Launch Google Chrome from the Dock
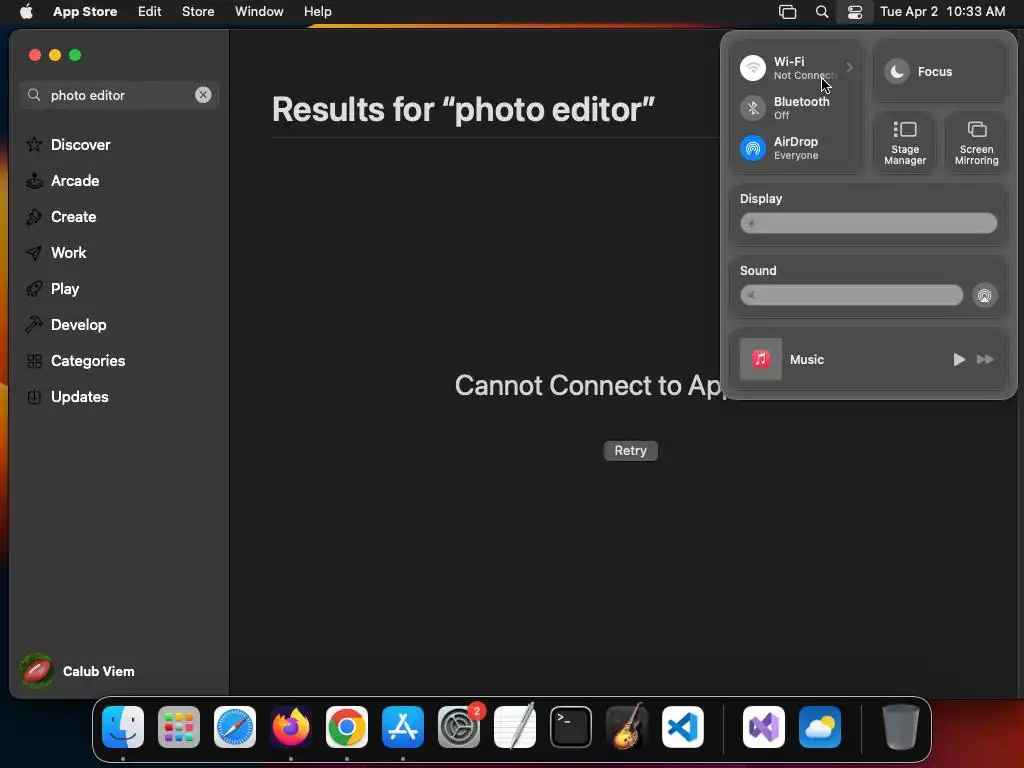The width and height of the screenshot is (1024, 768). [x=347, y=727]
